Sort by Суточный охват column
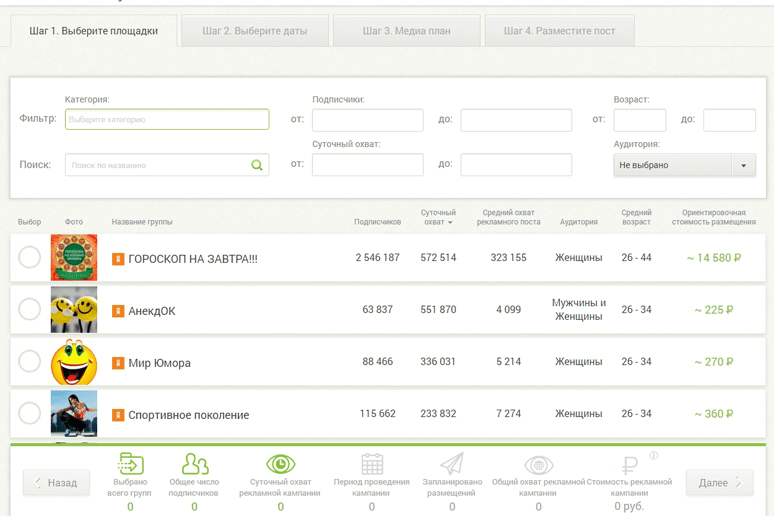774x516 pixels. tap(438, 217)
